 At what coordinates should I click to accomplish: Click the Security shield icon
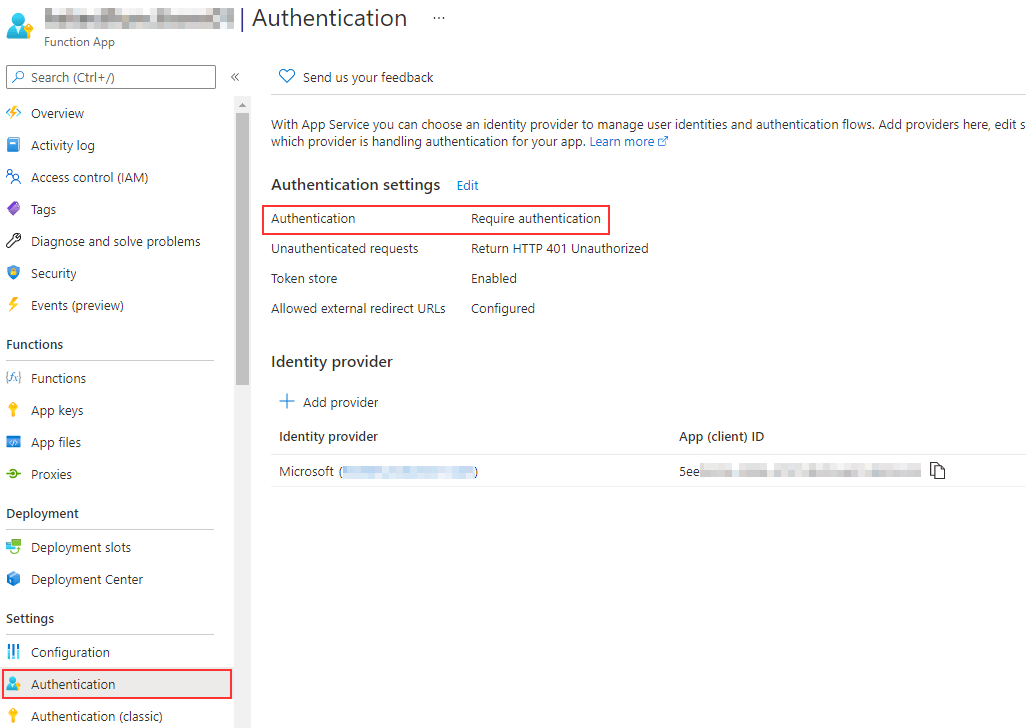13,273
